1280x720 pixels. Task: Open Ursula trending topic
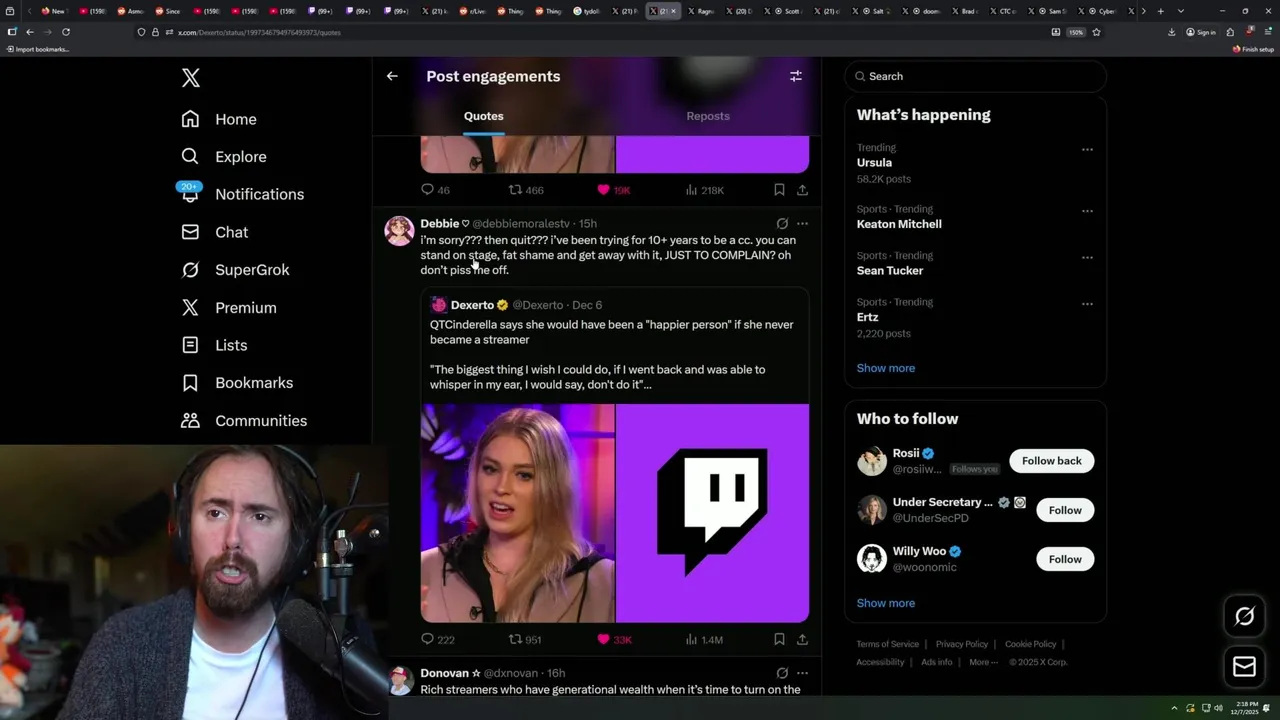874,163
